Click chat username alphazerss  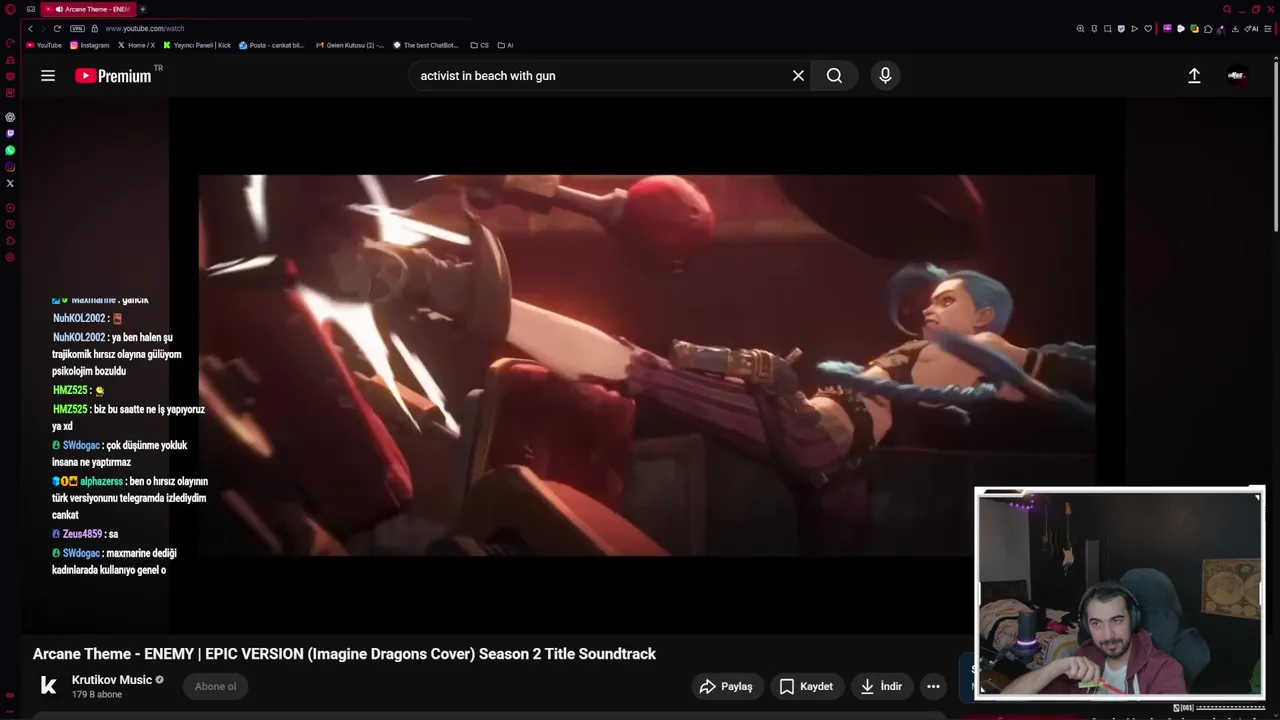click(101, 481)
